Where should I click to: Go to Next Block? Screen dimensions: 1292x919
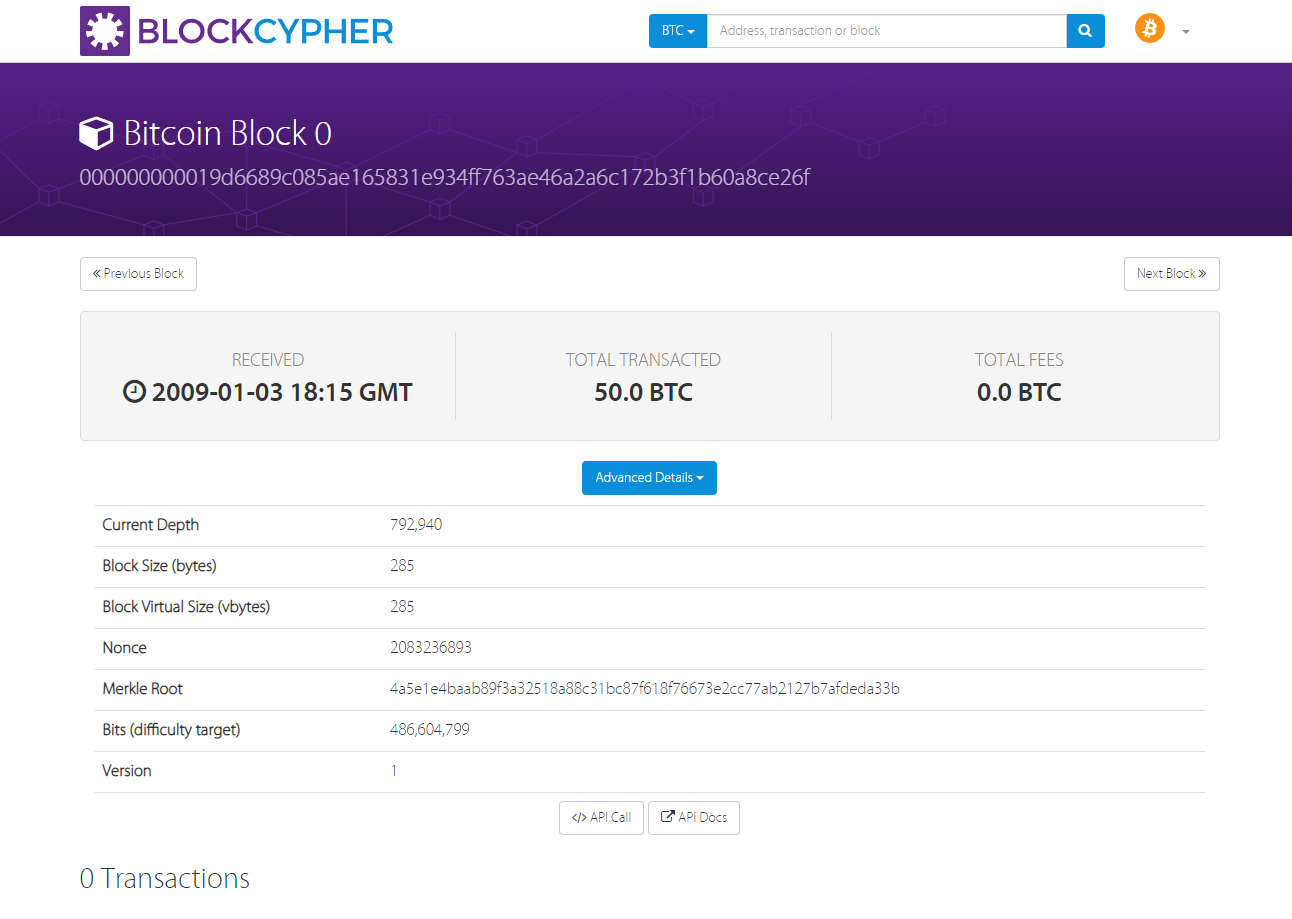(1171, 274)
